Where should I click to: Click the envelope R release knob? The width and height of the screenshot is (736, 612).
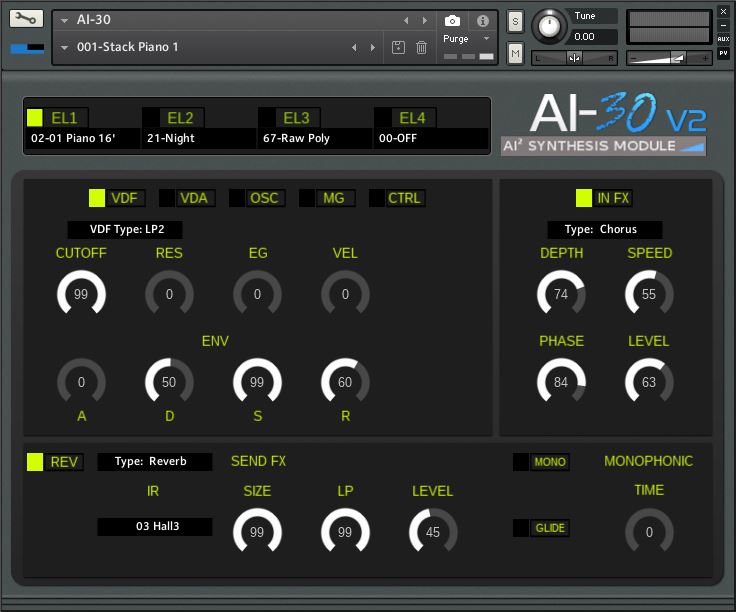(345, 382)
